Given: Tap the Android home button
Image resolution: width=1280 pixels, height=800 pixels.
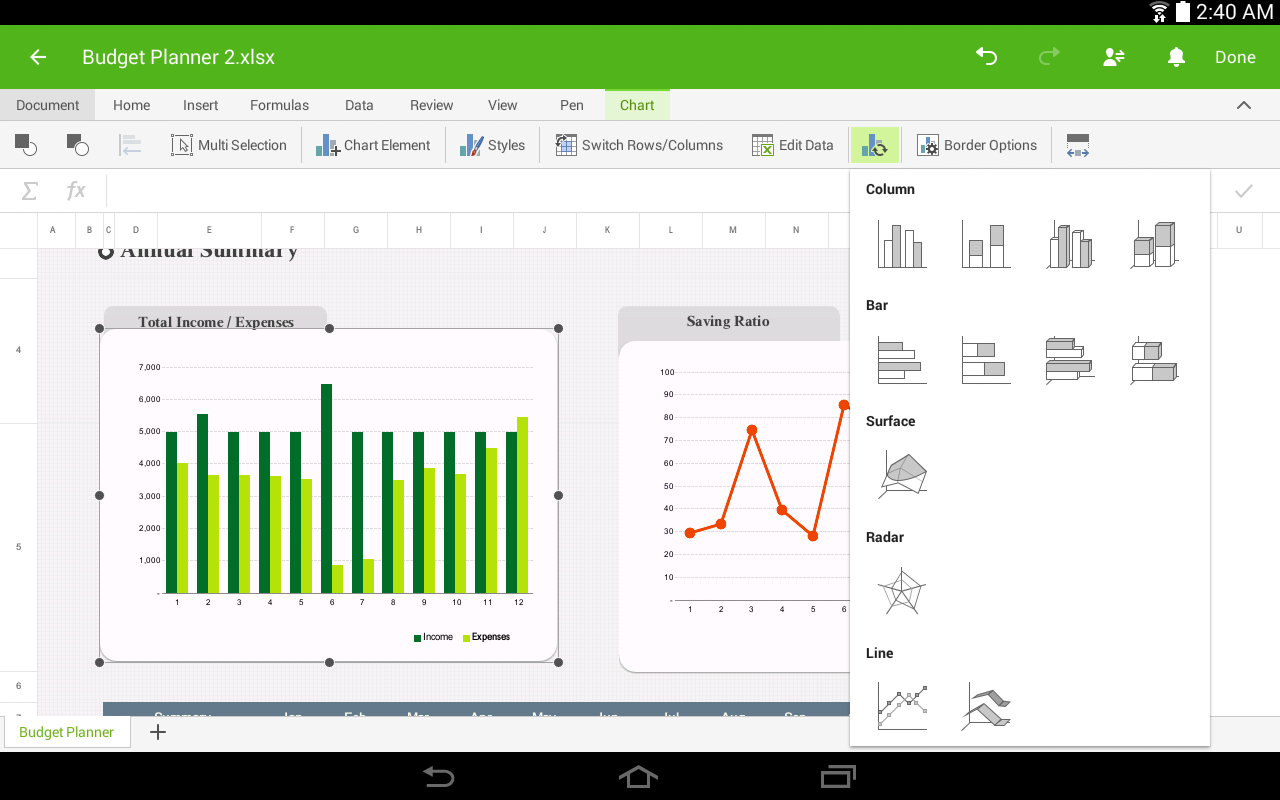Looking at the screenshot, I should pyautogui.click(x=639, y=776).
